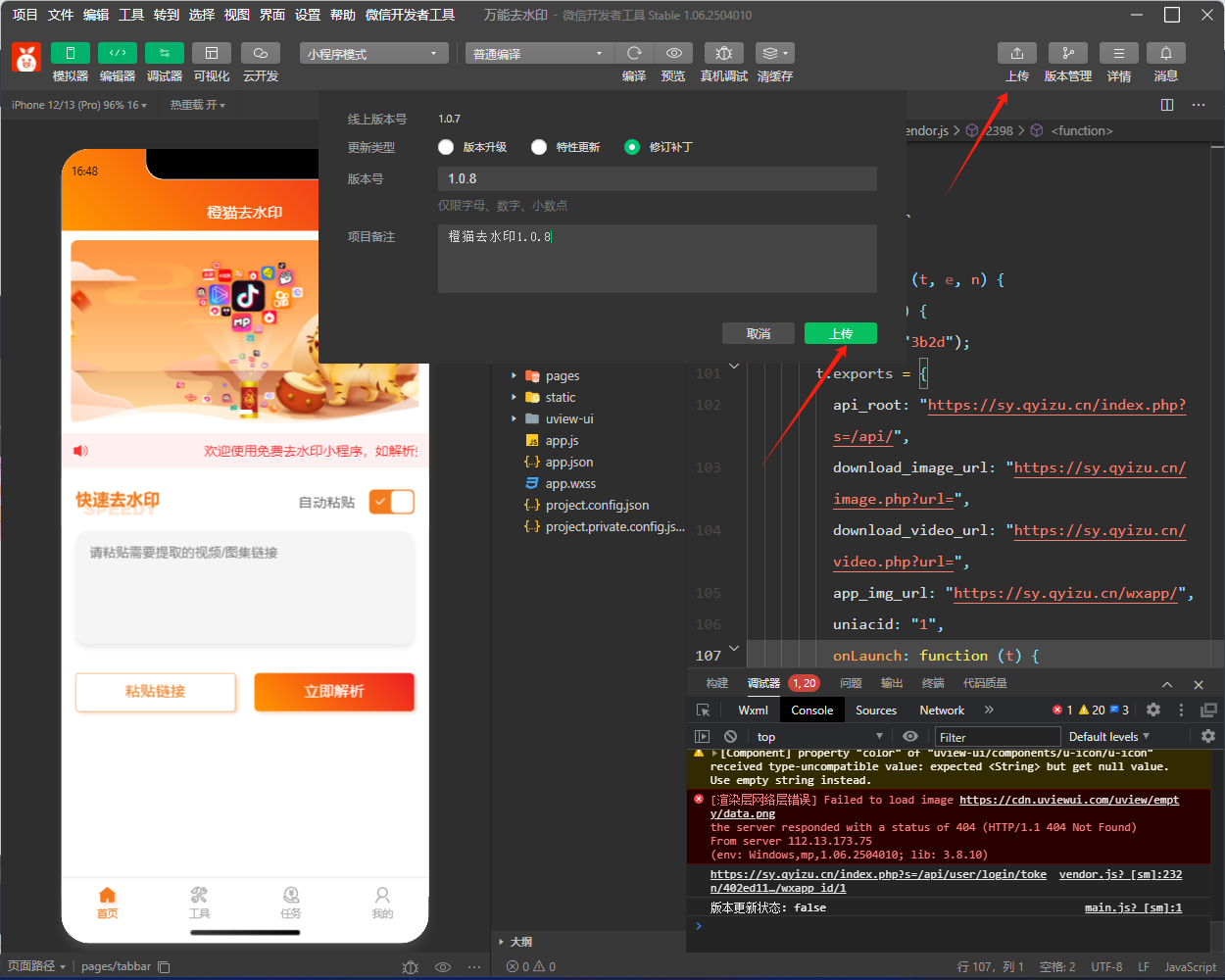
Task: Click the Compile (编译) refresh icon
Action: point(634,53)
